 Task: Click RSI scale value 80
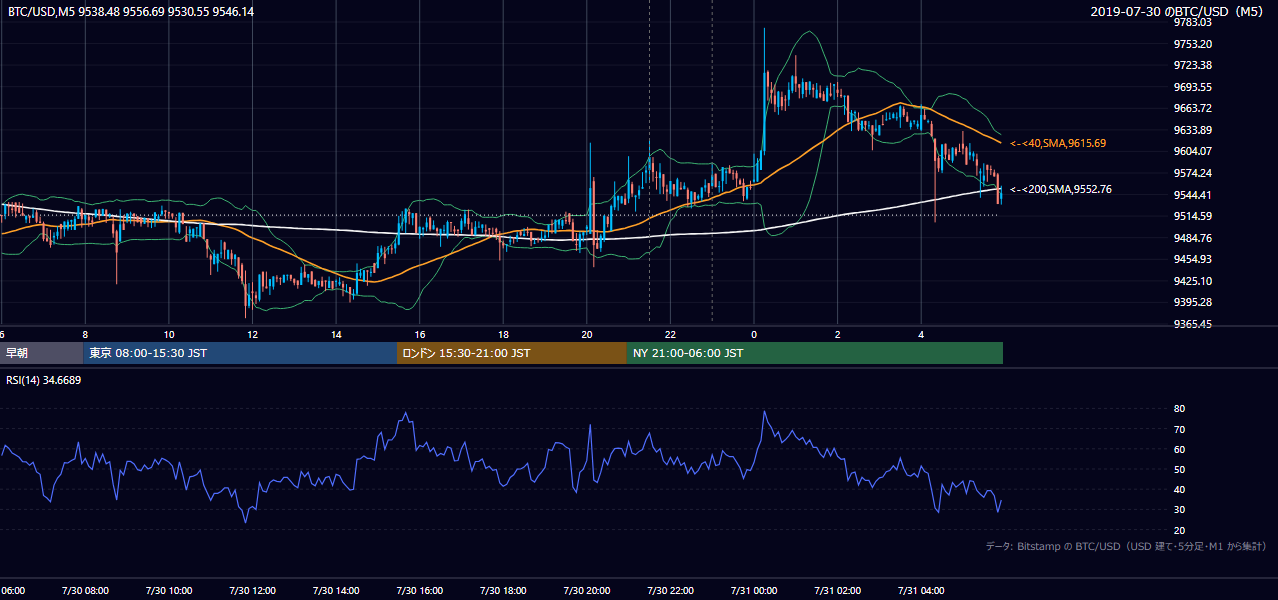1179,409
